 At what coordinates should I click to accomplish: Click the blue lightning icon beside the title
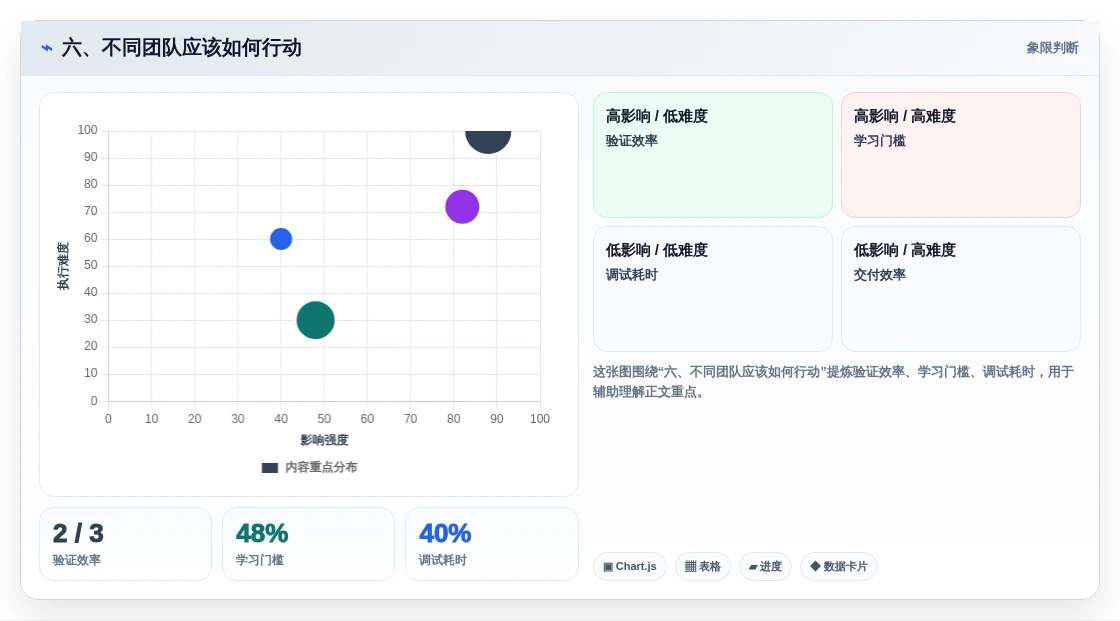(x=47, y=49)
